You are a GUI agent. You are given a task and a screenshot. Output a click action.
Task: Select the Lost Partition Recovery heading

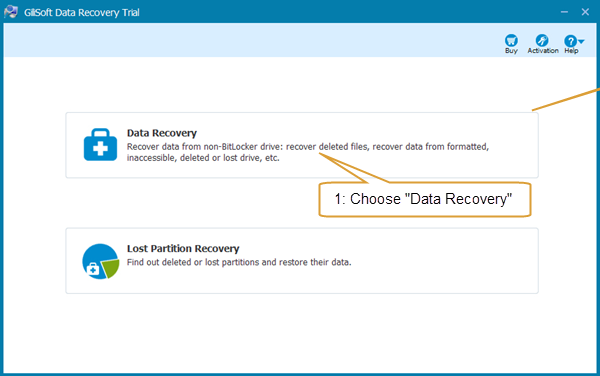[183, 248]
